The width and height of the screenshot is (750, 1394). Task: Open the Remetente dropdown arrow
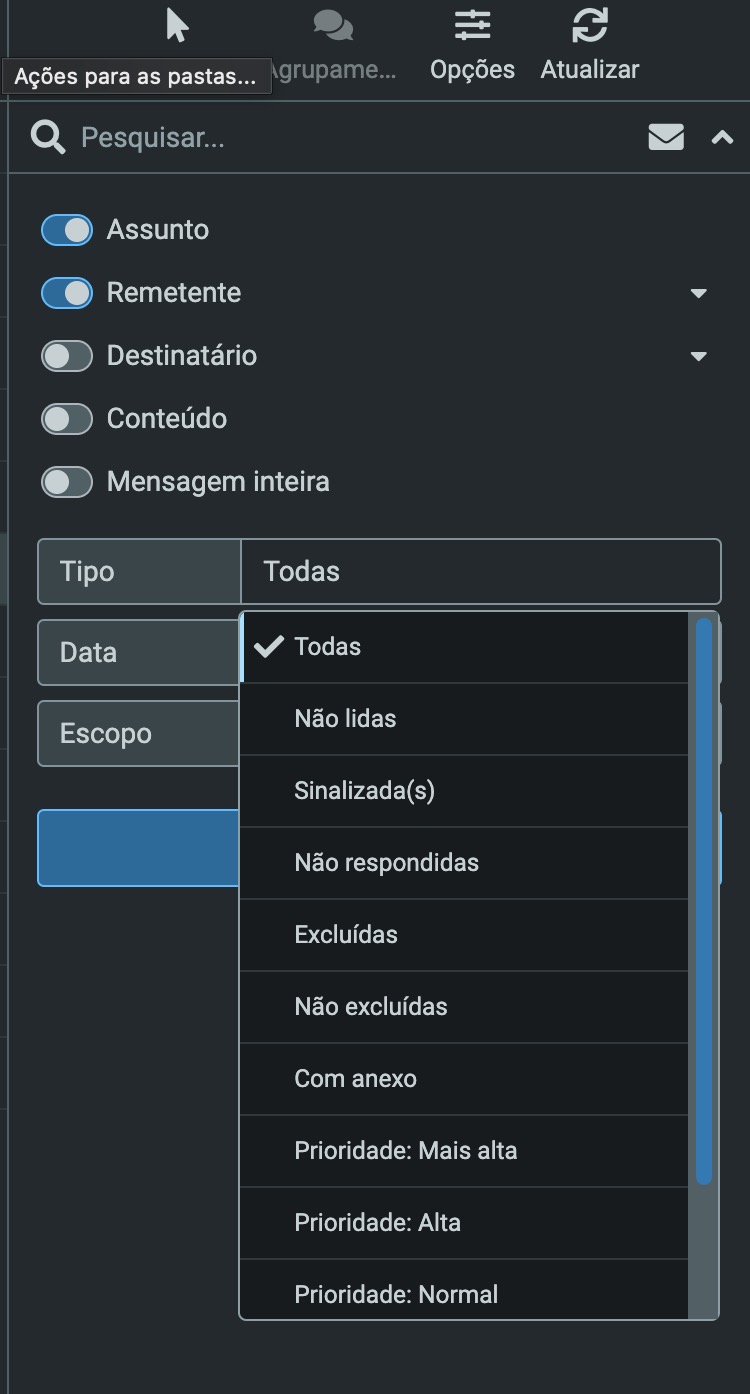(x=697, y=293)
